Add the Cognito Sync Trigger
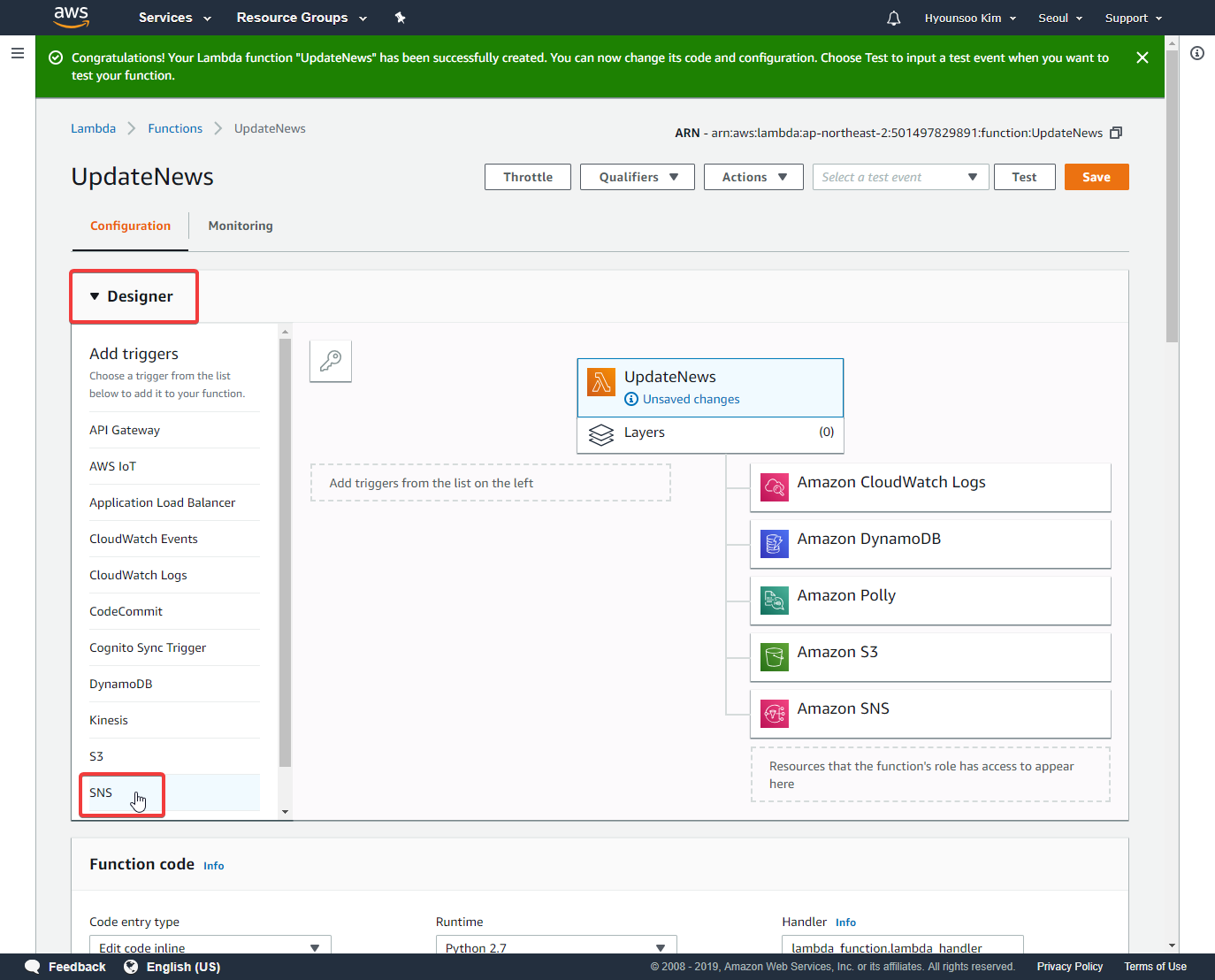Viewport: 1215px width, 980px height. click(174, 647)
